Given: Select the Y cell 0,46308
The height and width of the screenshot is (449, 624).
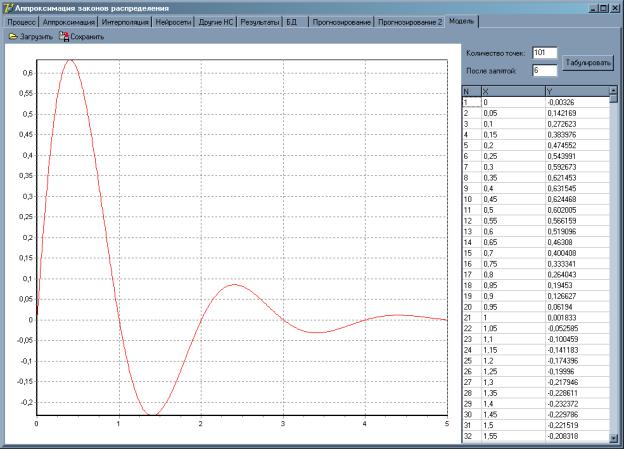Looking at the screenshot, I should tap(577, 242).
